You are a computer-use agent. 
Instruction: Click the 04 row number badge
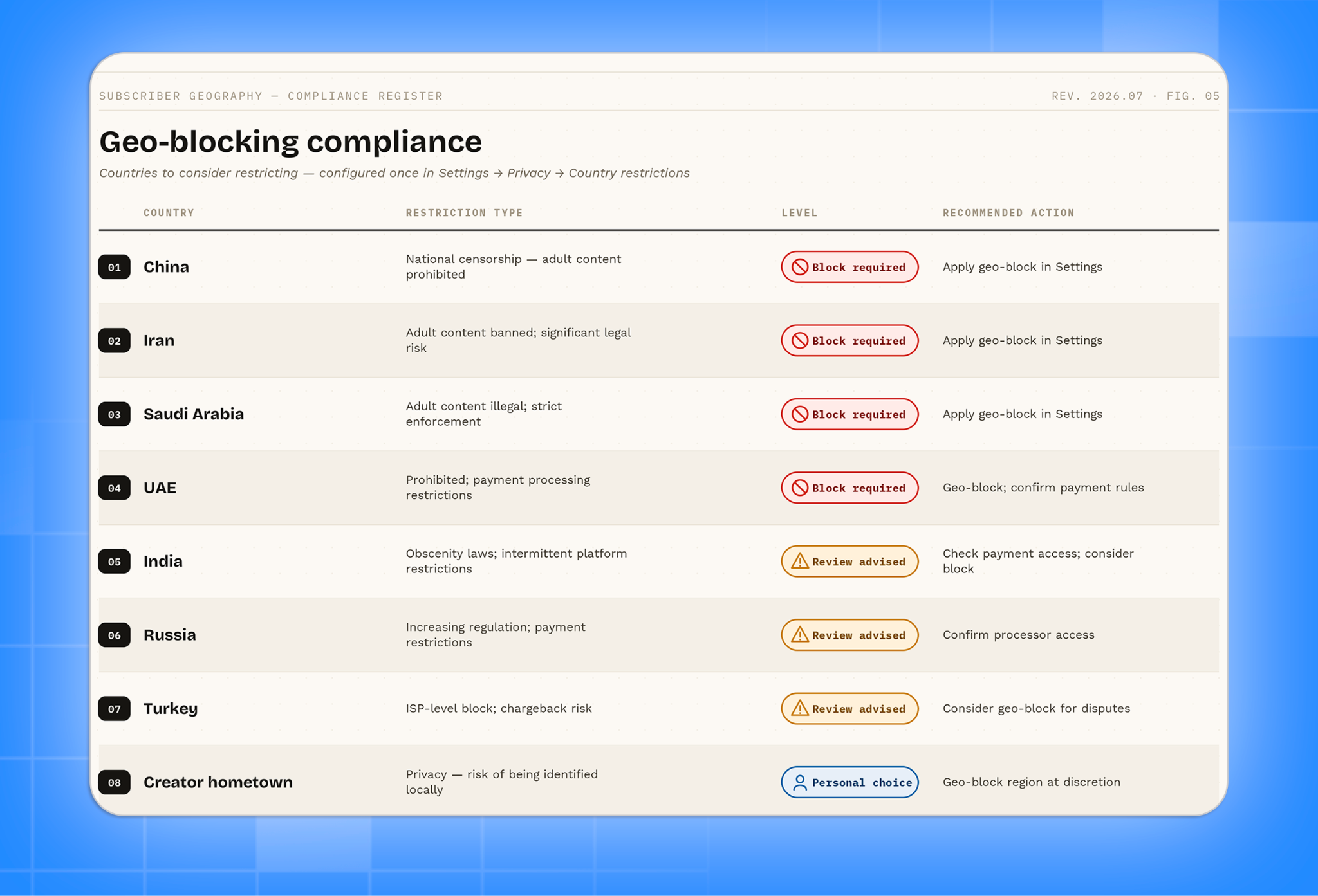pos(114,488)
